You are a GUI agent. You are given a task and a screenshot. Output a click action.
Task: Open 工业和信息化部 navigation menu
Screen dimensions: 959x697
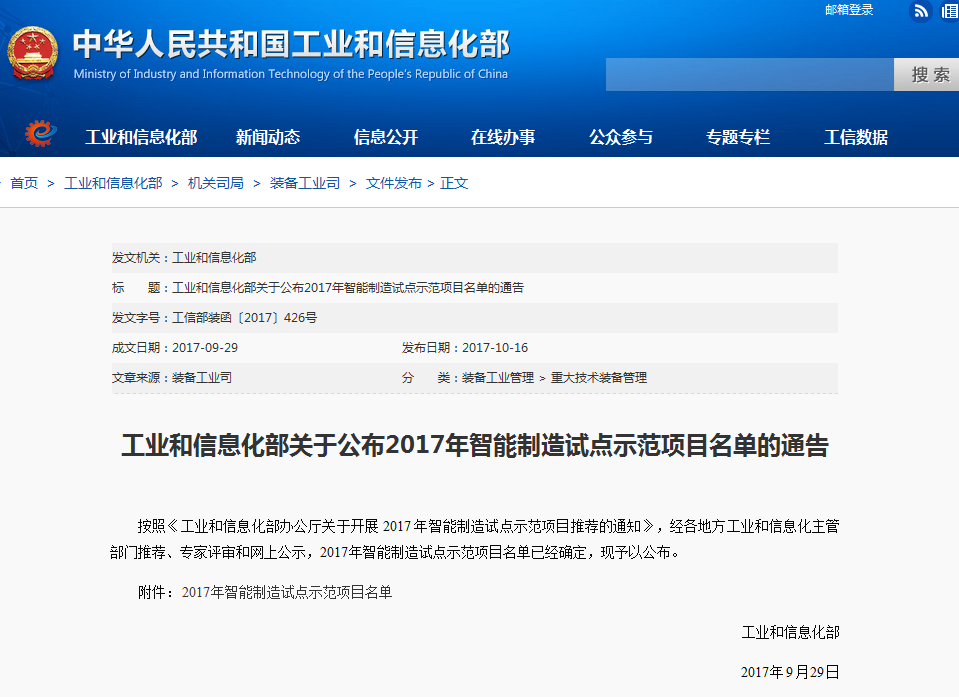click(141, 137)
